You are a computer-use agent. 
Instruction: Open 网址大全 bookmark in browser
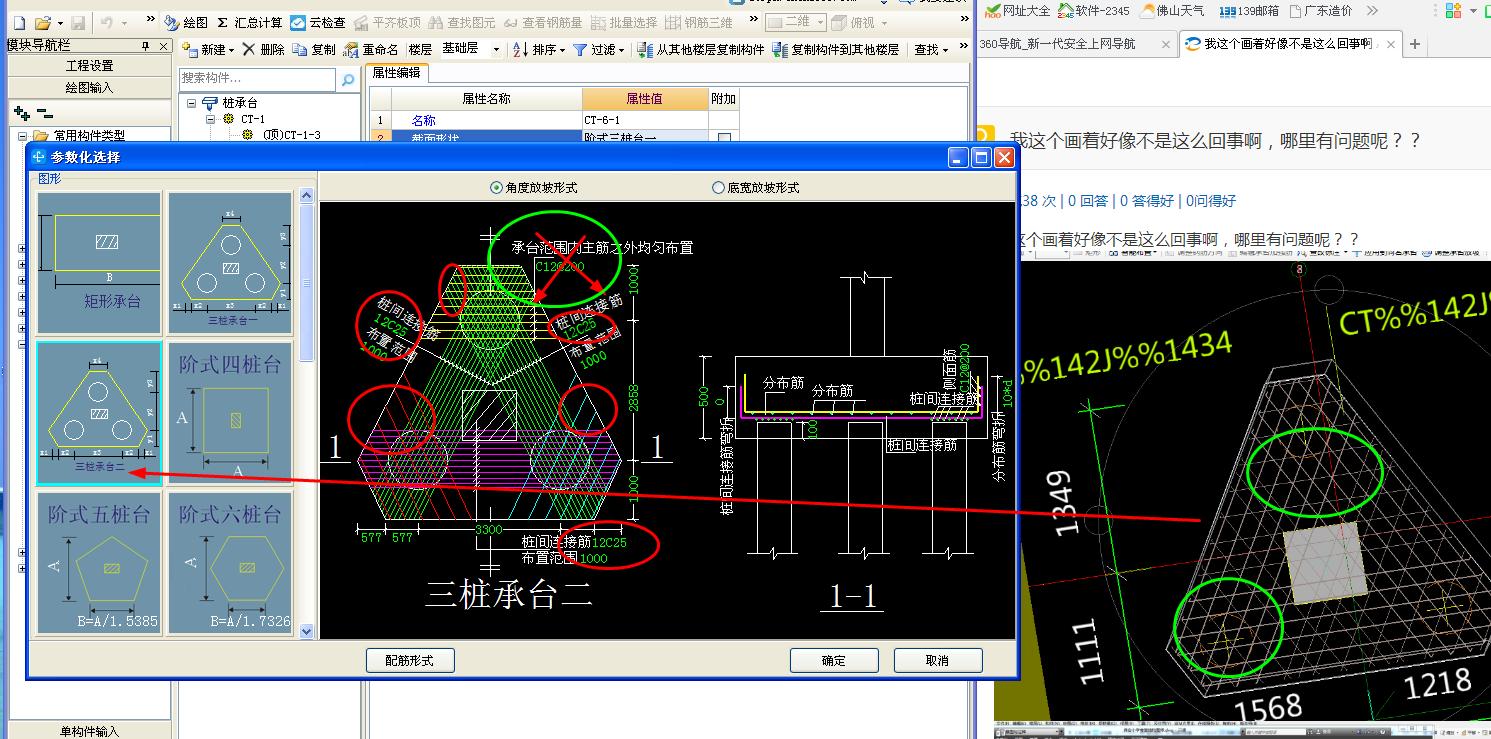pos(1018,11)
